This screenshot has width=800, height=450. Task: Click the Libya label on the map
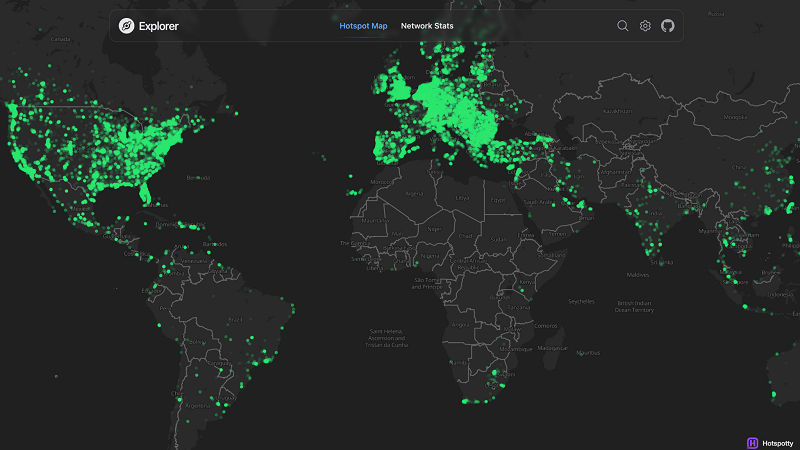461,197
